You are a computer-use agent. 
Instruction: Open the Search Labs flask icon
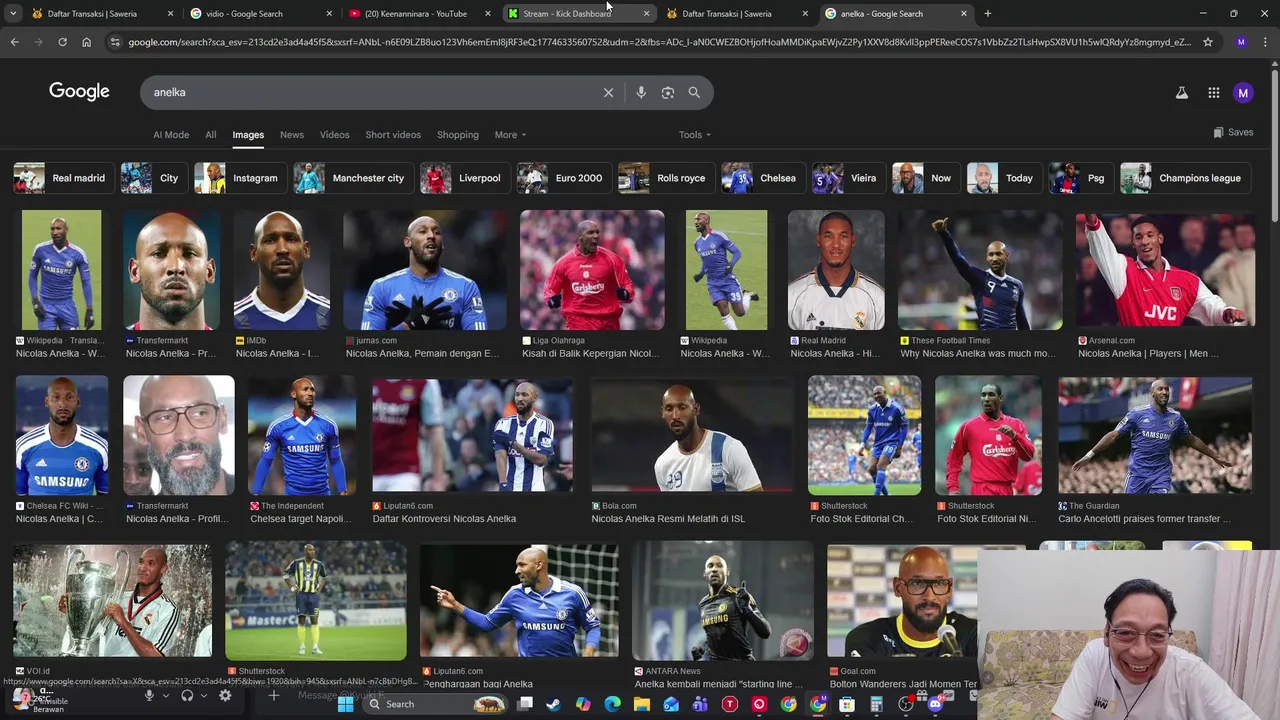click(x=1181, y=92)
